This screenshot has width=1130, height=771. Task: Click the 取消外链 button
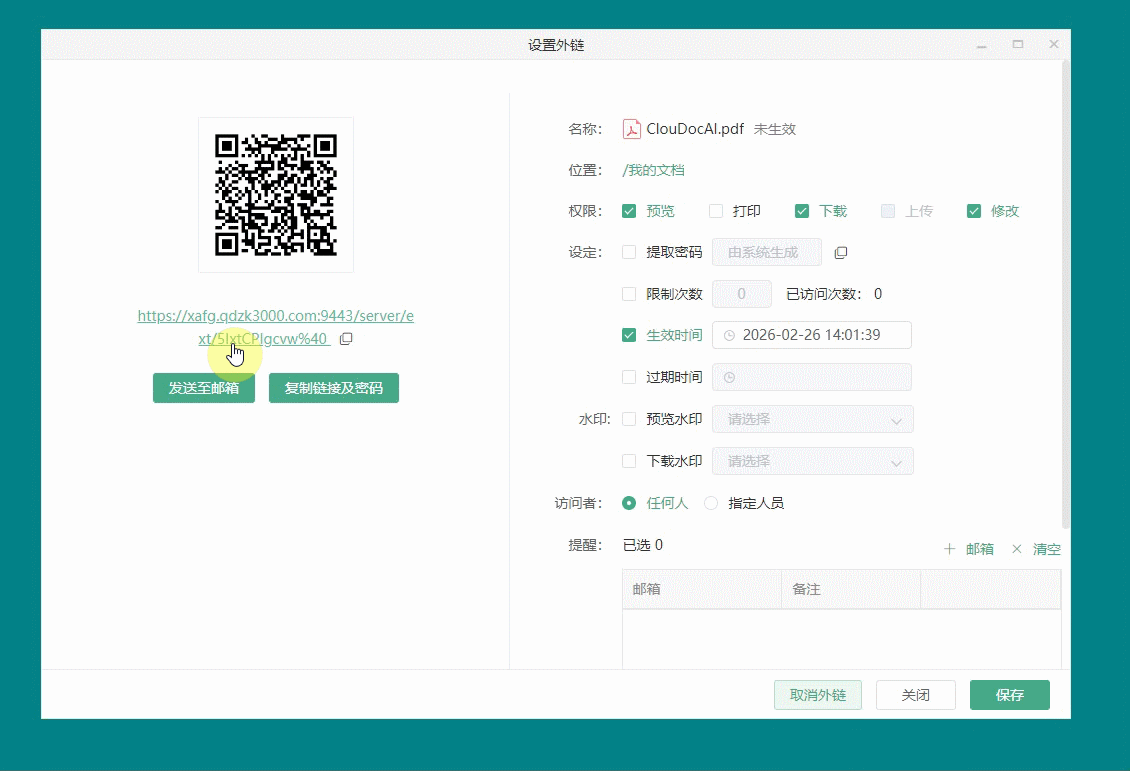(x=818, y=694)
